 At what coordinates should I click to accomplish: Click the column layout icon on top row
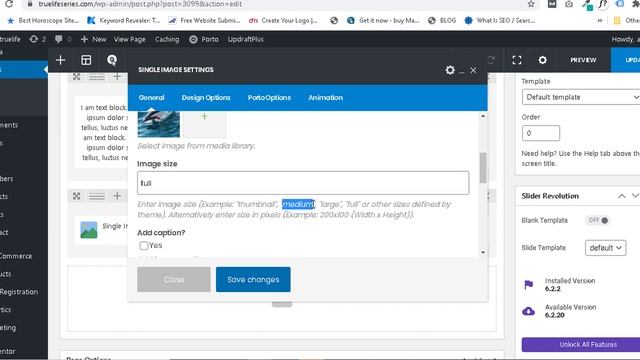97,77
